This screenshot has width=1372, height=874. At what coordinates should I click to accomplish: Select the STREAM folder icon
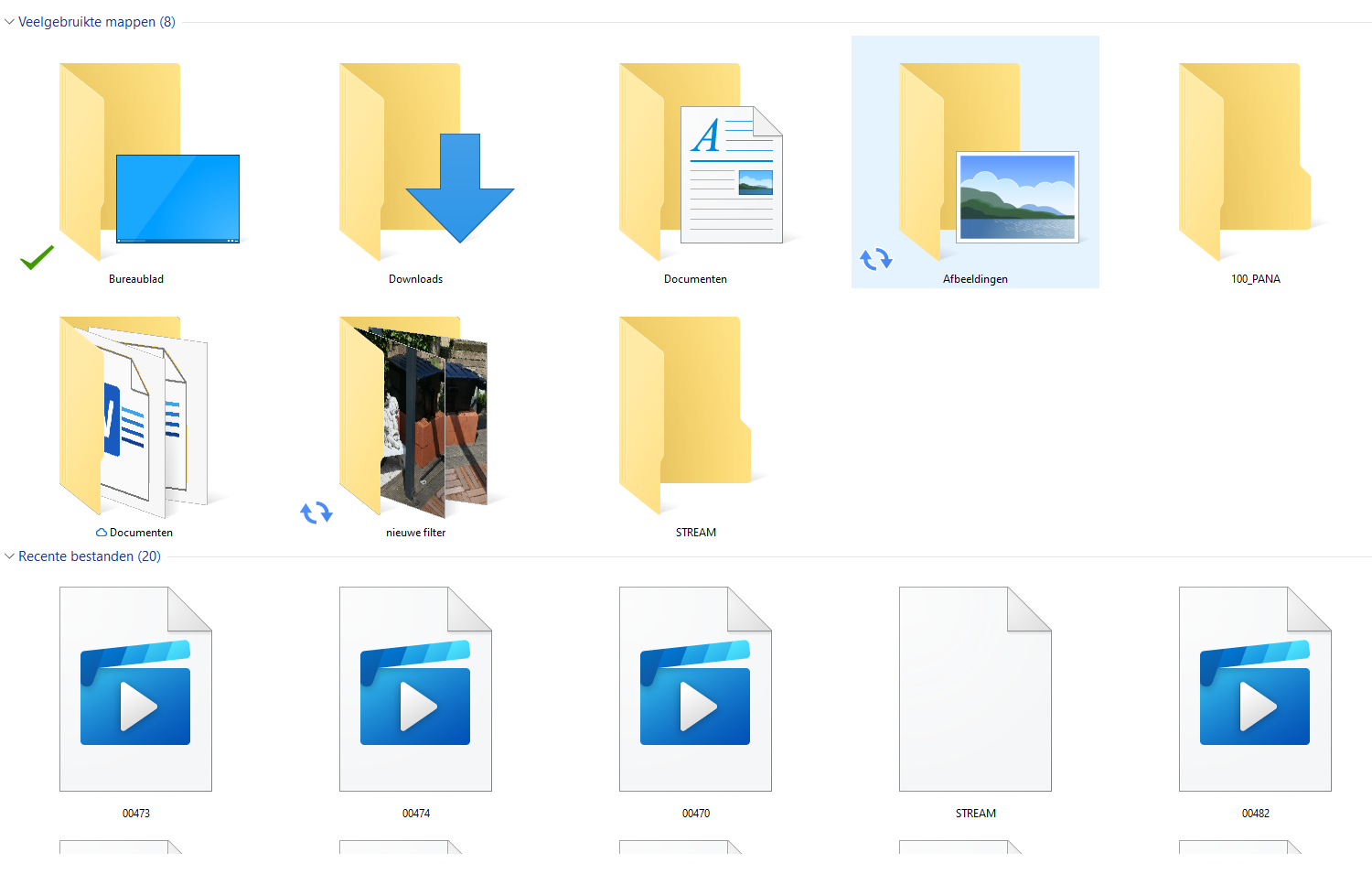(x=695, y=417)
